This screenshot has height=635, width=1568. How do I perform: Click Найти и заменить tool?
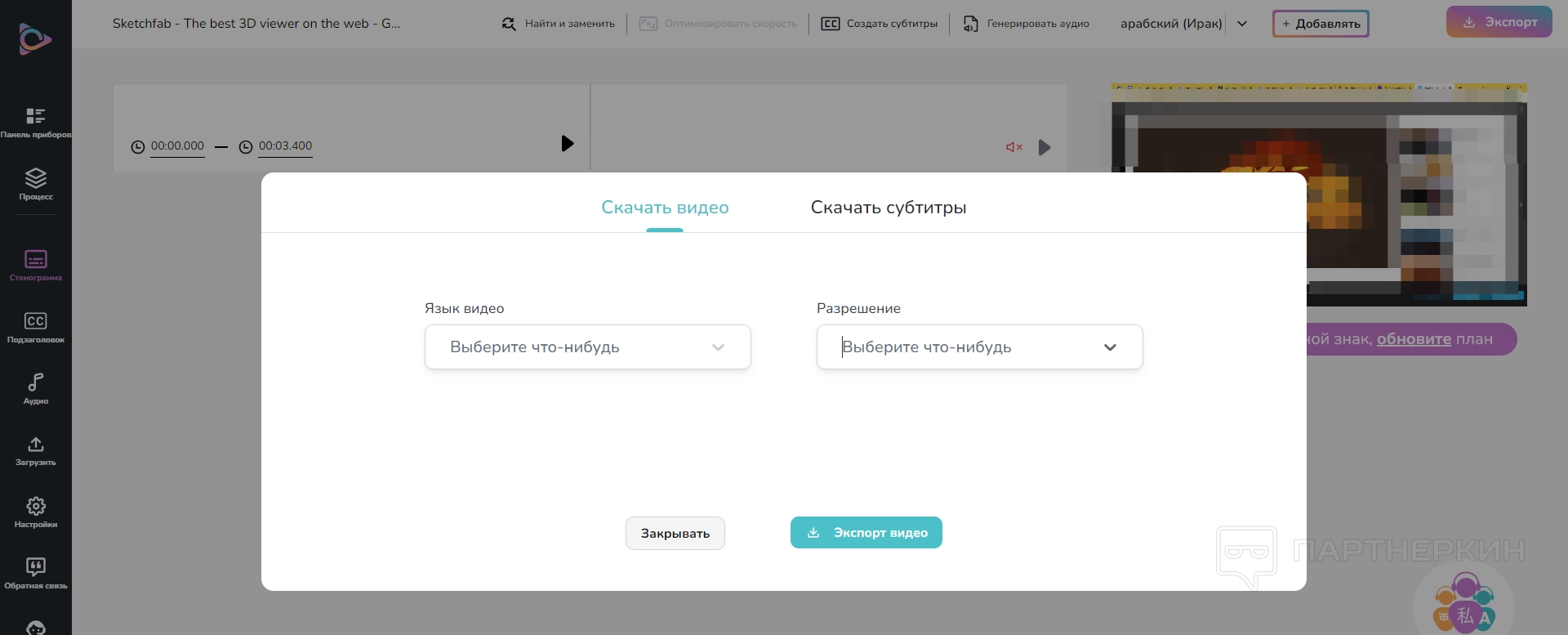coord(559,24)
